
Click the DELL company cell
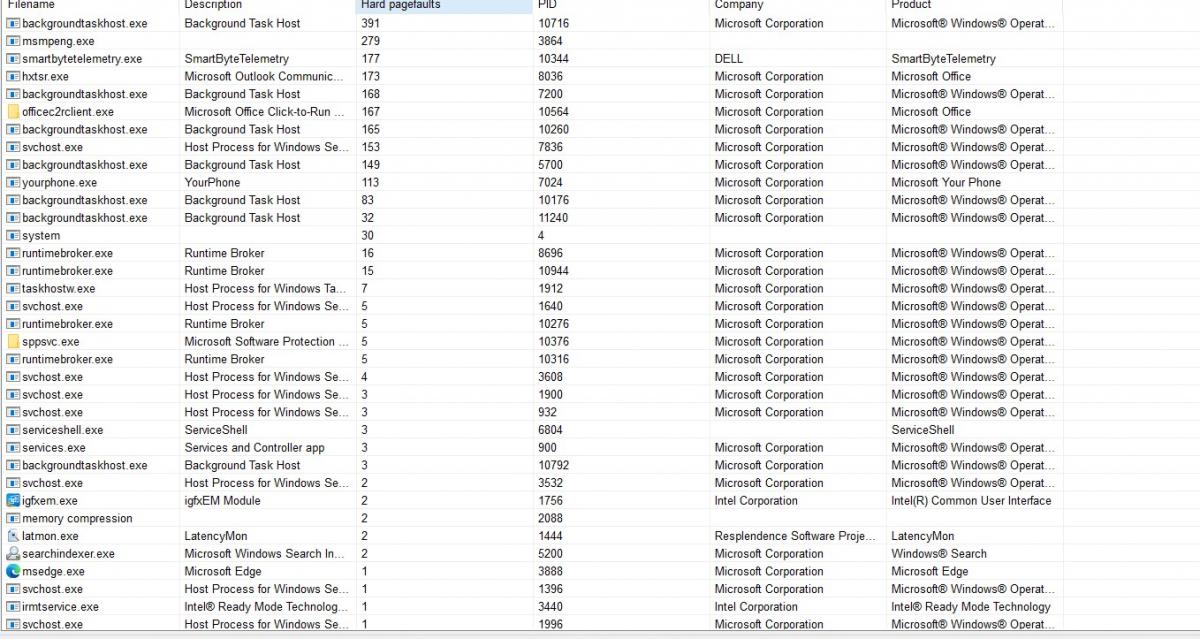(x=729, y=59)
